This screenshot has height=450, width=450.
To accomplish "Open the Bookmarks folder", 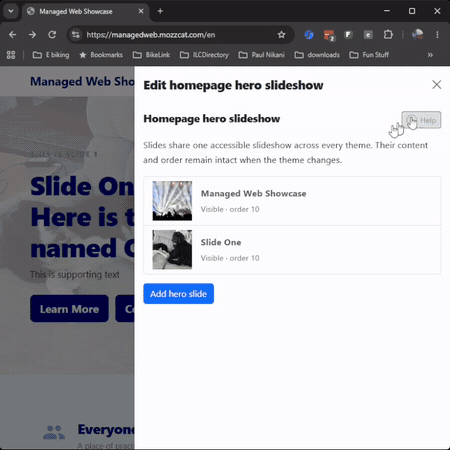I will tap(101, 55).
